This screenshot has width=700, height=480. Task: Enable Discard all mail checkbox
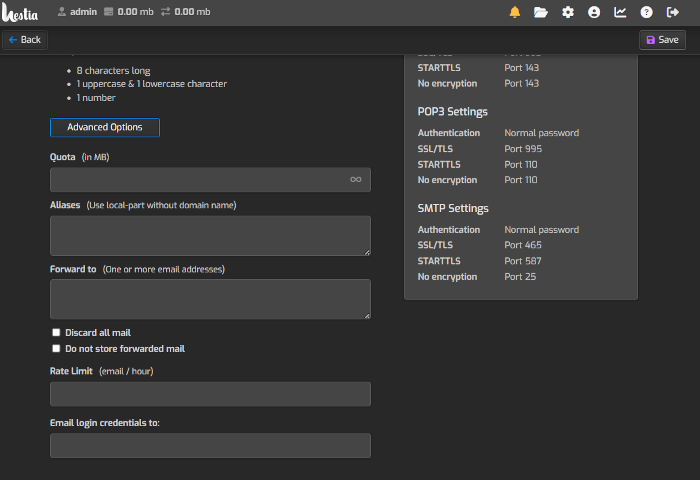[57, 333]
